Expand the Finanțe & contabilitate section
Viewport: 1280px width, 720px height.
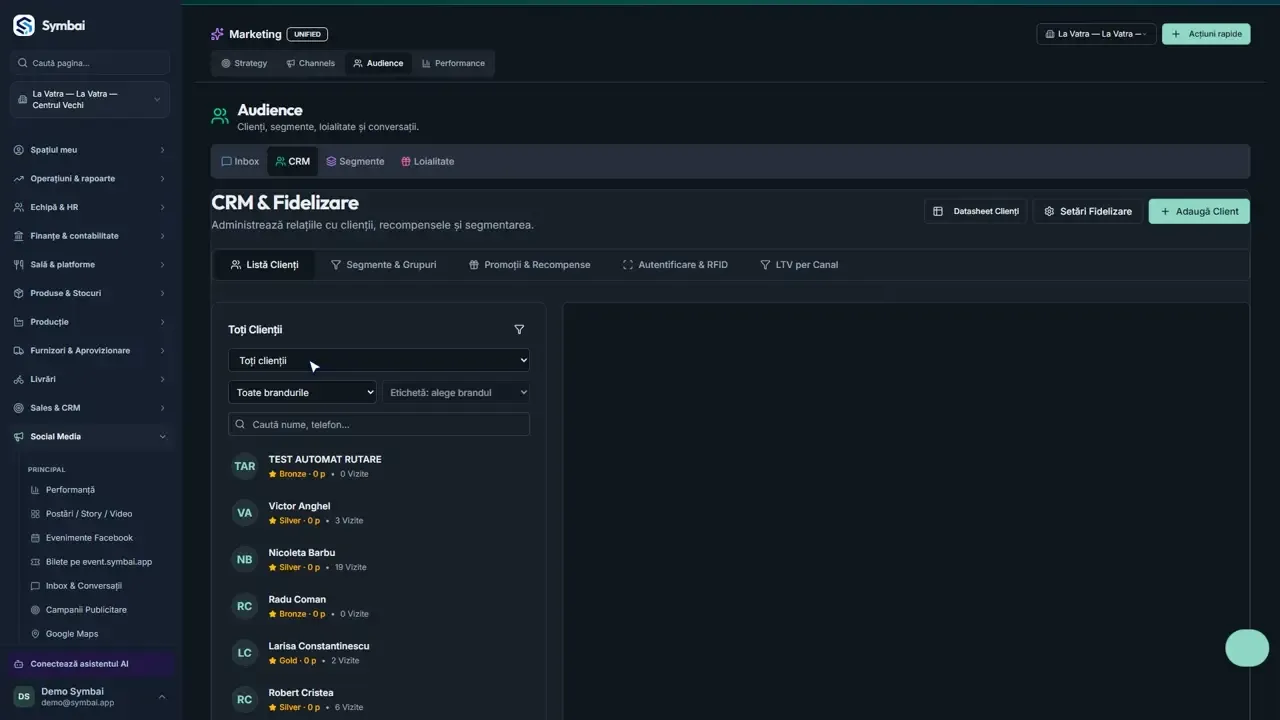(90, 236)
